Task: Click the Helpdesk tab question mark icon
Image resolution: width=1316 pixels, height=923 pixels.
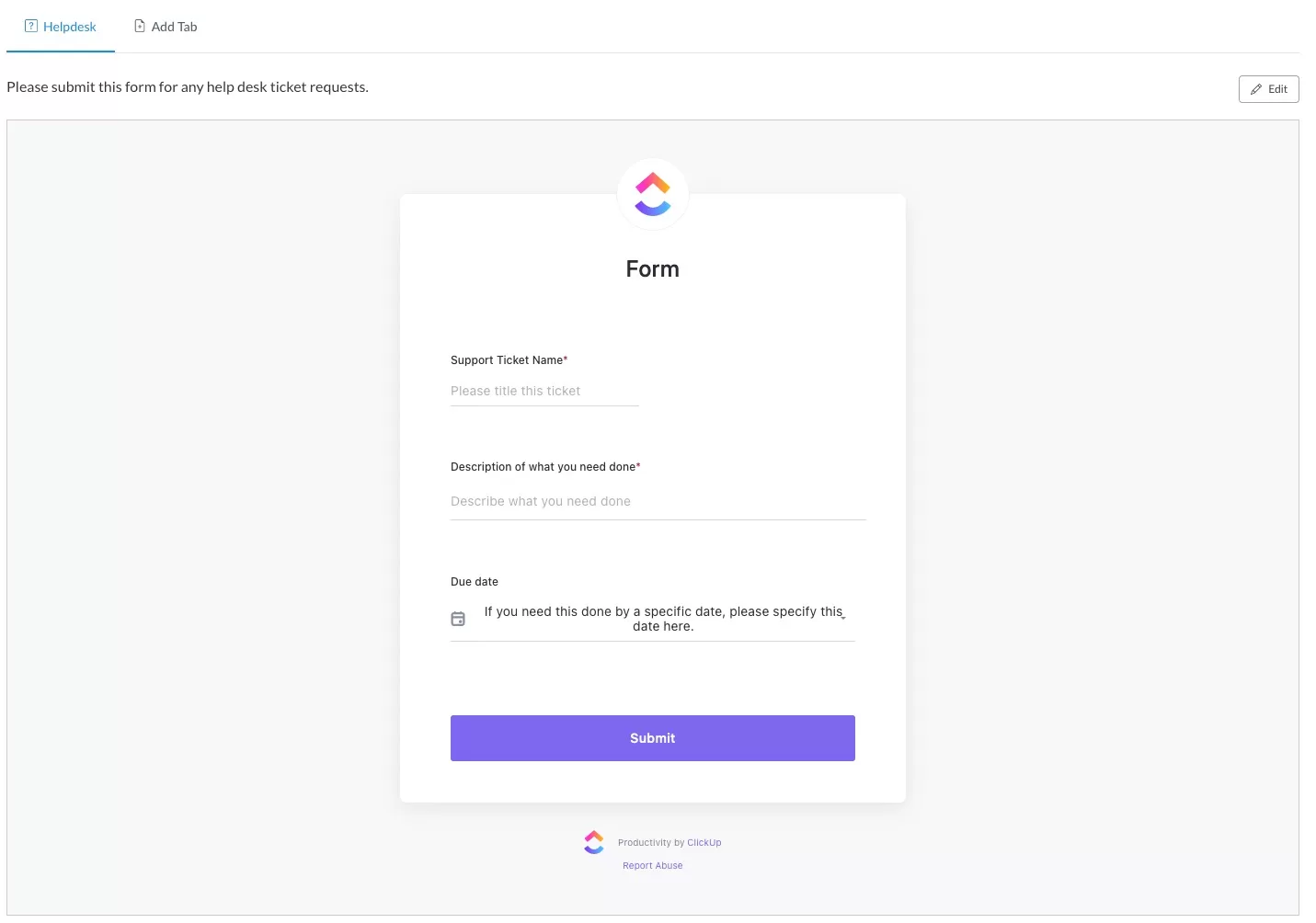Action: (31, 27)
